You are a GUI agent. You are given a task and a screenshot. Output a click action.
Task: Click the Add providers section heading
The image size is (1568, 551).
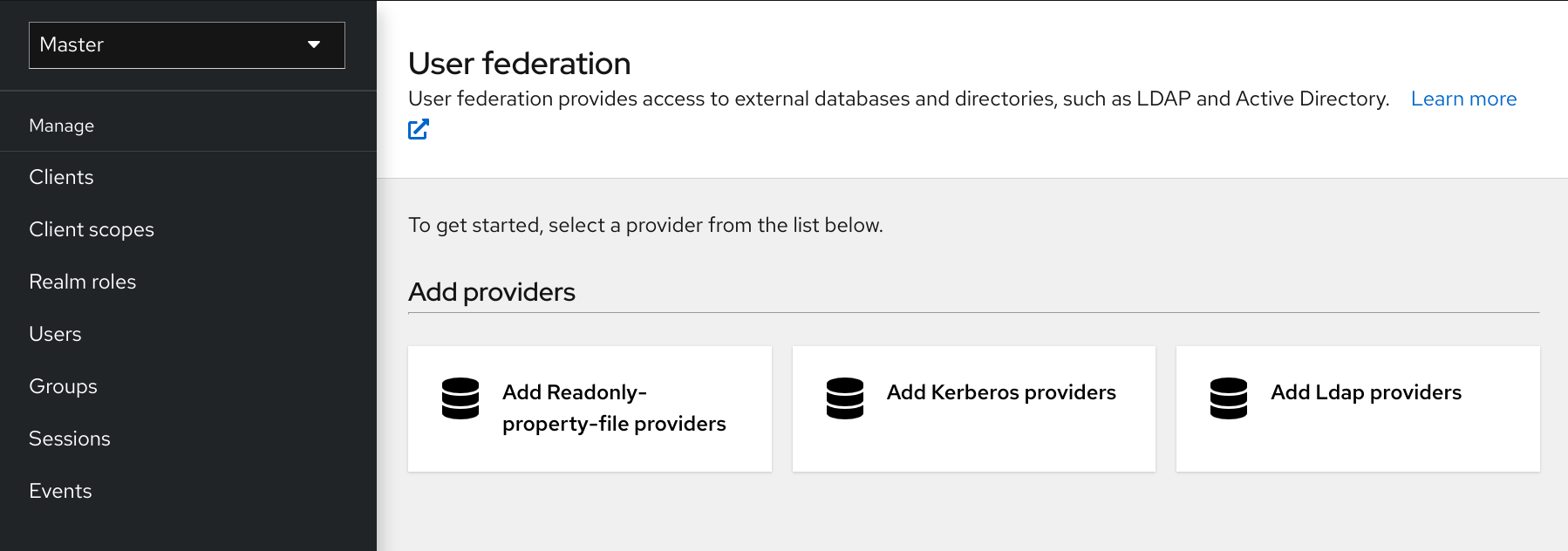(491, 292)
